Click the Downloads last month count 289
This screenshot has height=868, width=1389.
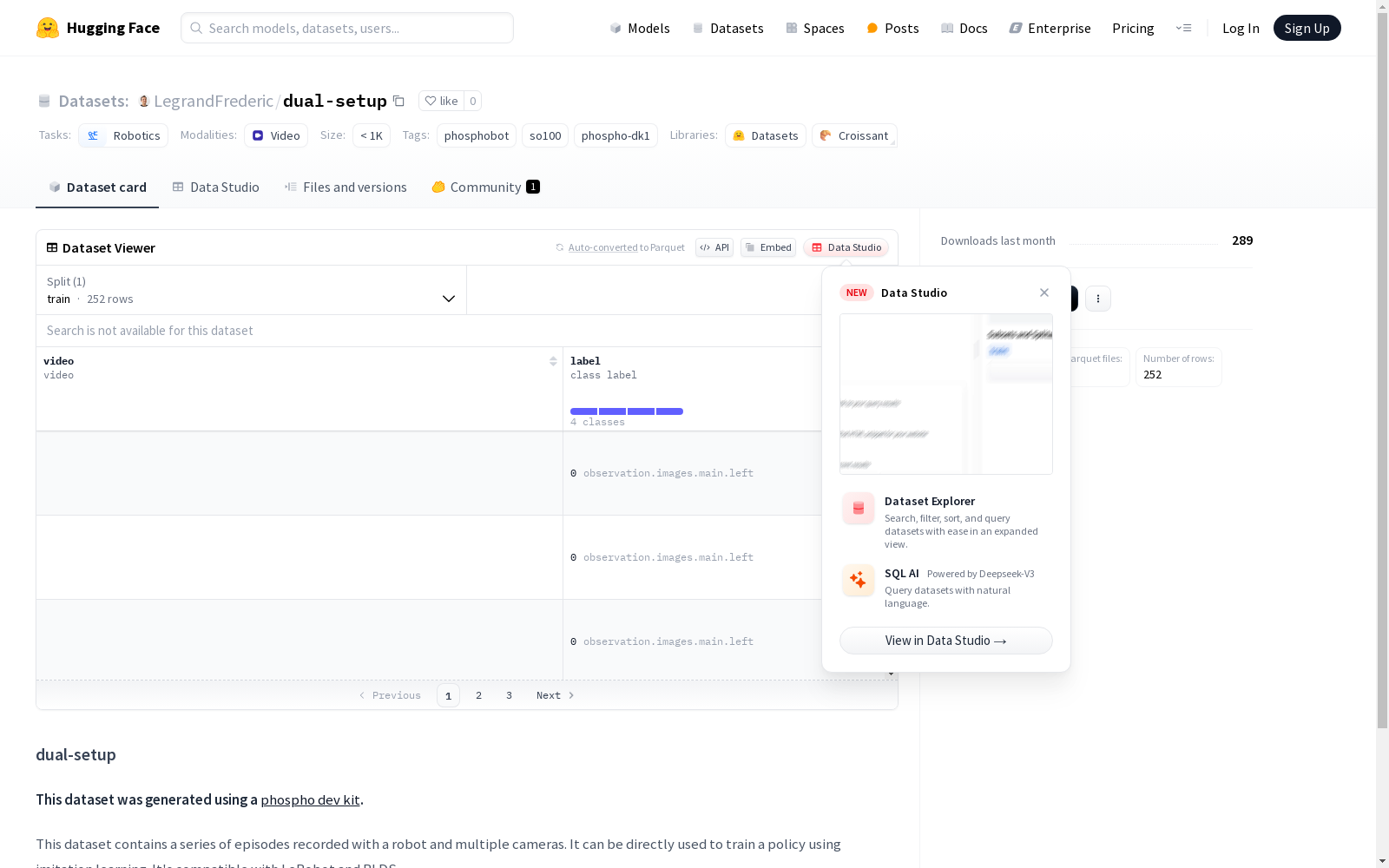click(1242, 240)
